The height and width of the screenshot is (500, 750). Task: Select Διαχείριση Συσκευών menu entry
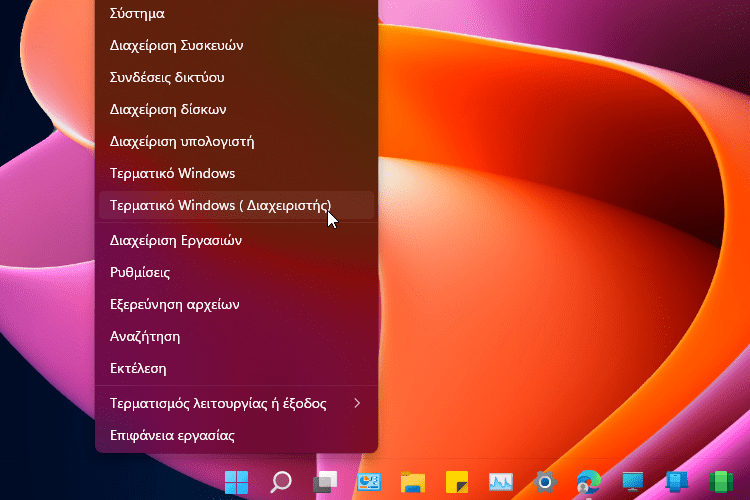(x=236, y=45)
